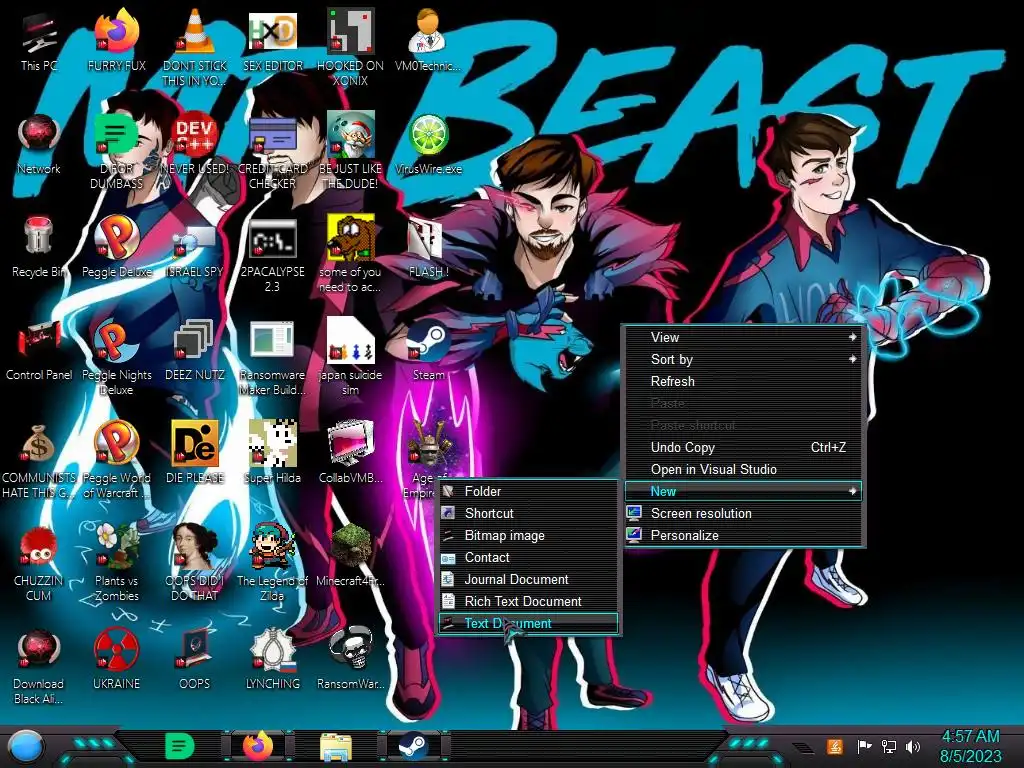Select the 2PACALYPSE 2.3 console icon
The width and height of the screenshot is (1024, 768).
click(x=272, y=255)
